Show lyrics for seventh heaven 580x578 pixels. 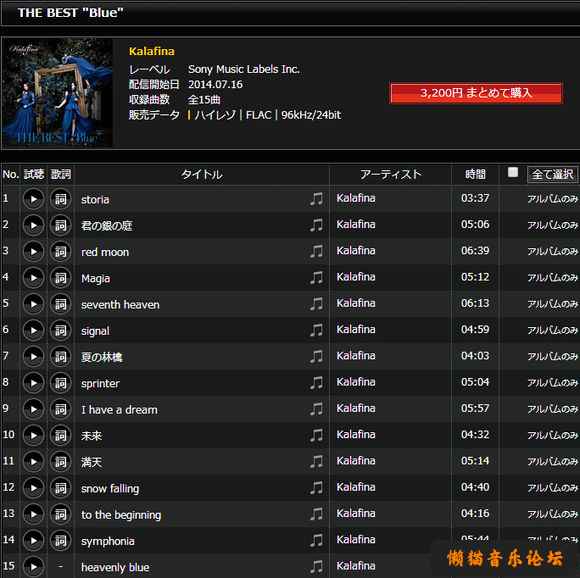coord(60,304)
